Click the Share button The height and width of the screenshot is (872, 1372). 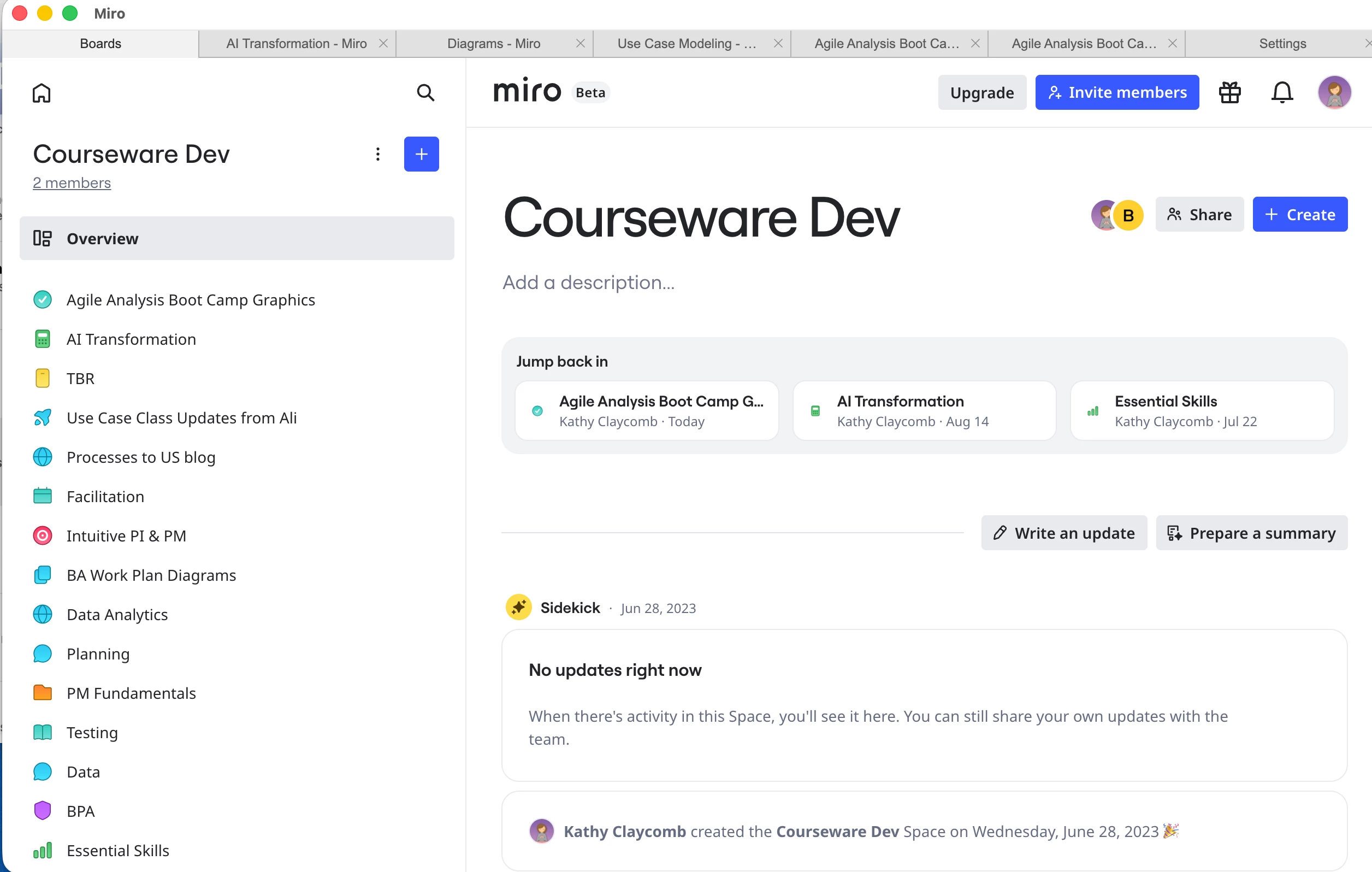(1199, 214)
